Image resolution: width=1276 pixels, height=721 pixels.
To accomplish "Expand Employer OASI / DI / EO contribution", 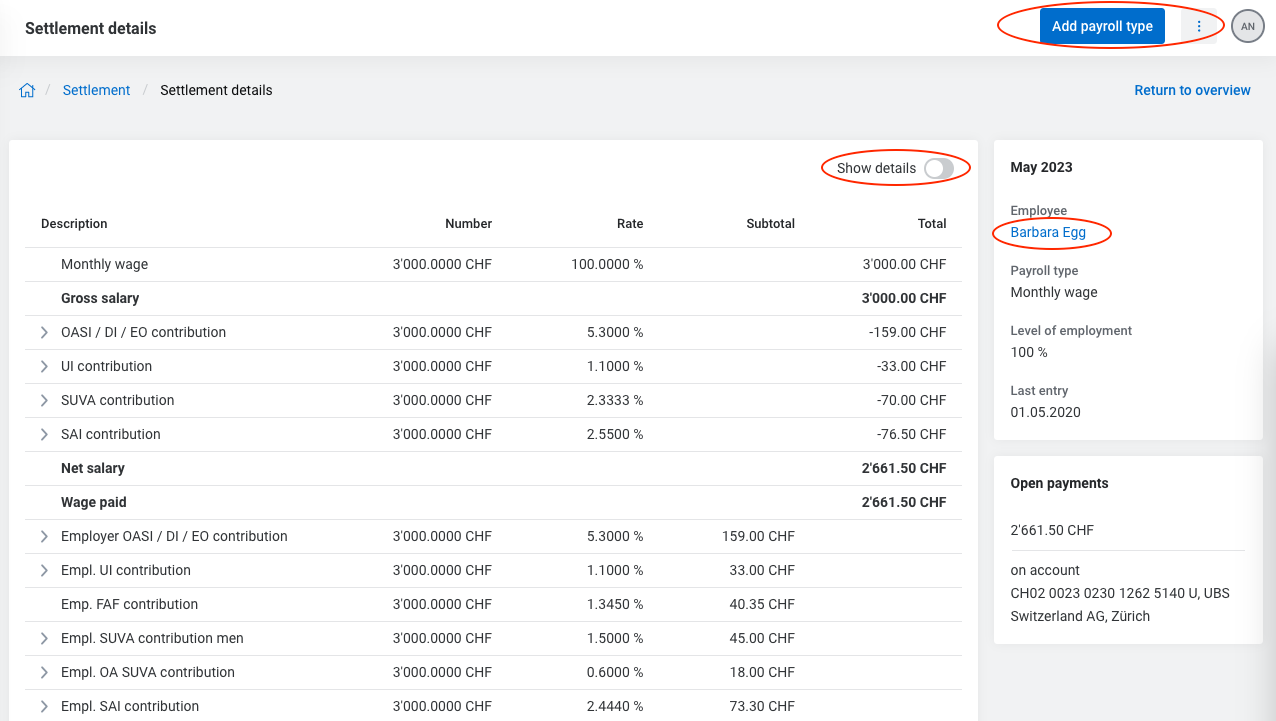I will coord(44,536).
